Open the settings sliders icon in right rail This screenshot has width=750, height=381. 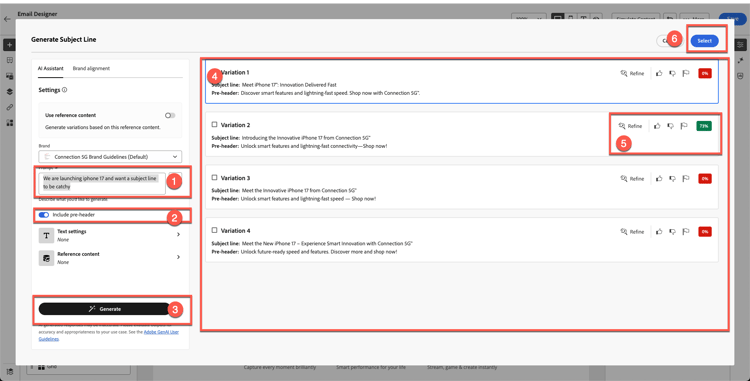tap(740, 45)
